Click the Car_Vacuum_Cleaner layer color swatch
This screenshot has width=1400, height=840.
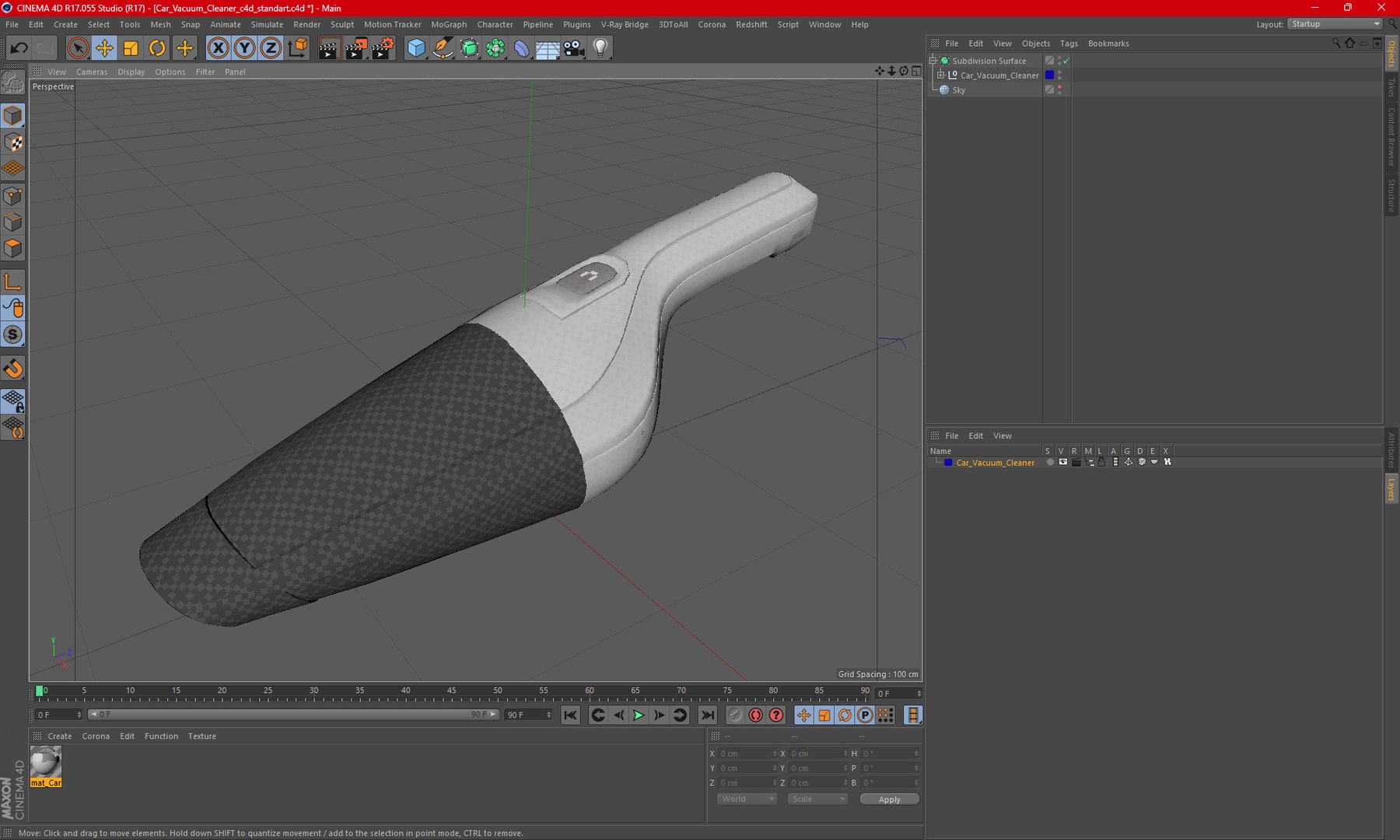coord(948,462)
